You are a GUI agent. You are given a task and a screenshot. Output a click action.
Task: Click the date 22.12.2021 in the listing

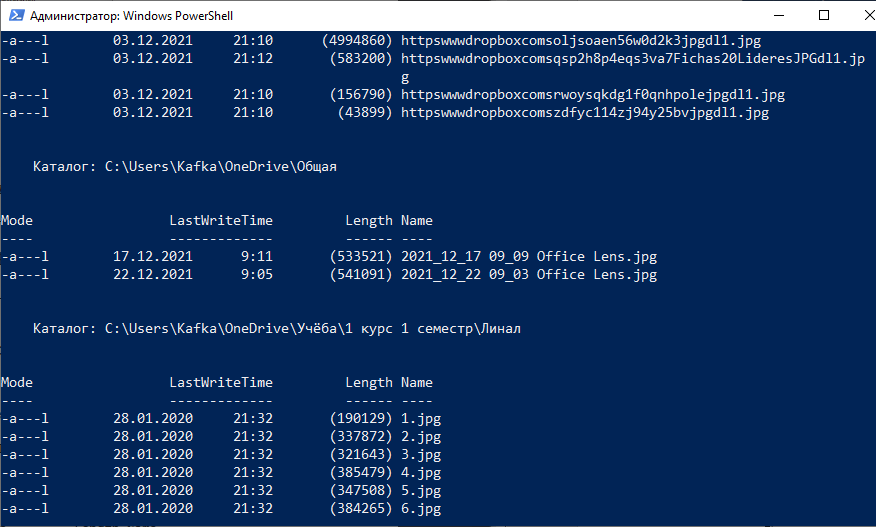tap(153, 274)
